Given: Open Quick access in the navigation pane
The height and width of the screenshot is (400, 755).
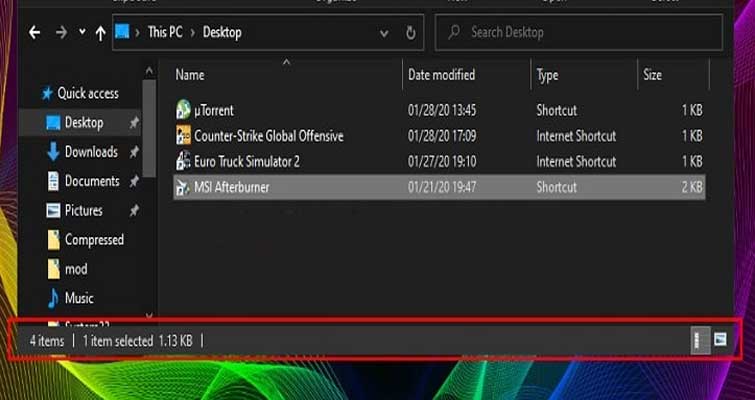Looking at the screenshot, I should pyautogui.click(x=88, y=93).
